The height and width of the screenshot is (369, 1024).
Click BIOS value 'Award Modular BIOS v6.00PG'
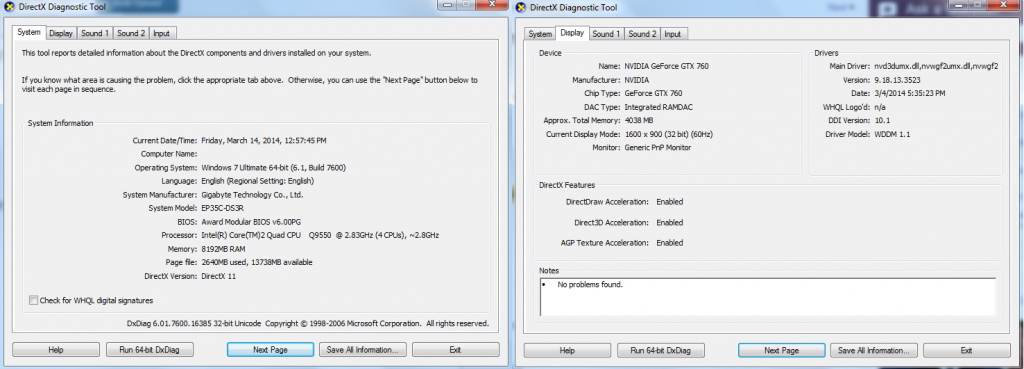(251, 222)
